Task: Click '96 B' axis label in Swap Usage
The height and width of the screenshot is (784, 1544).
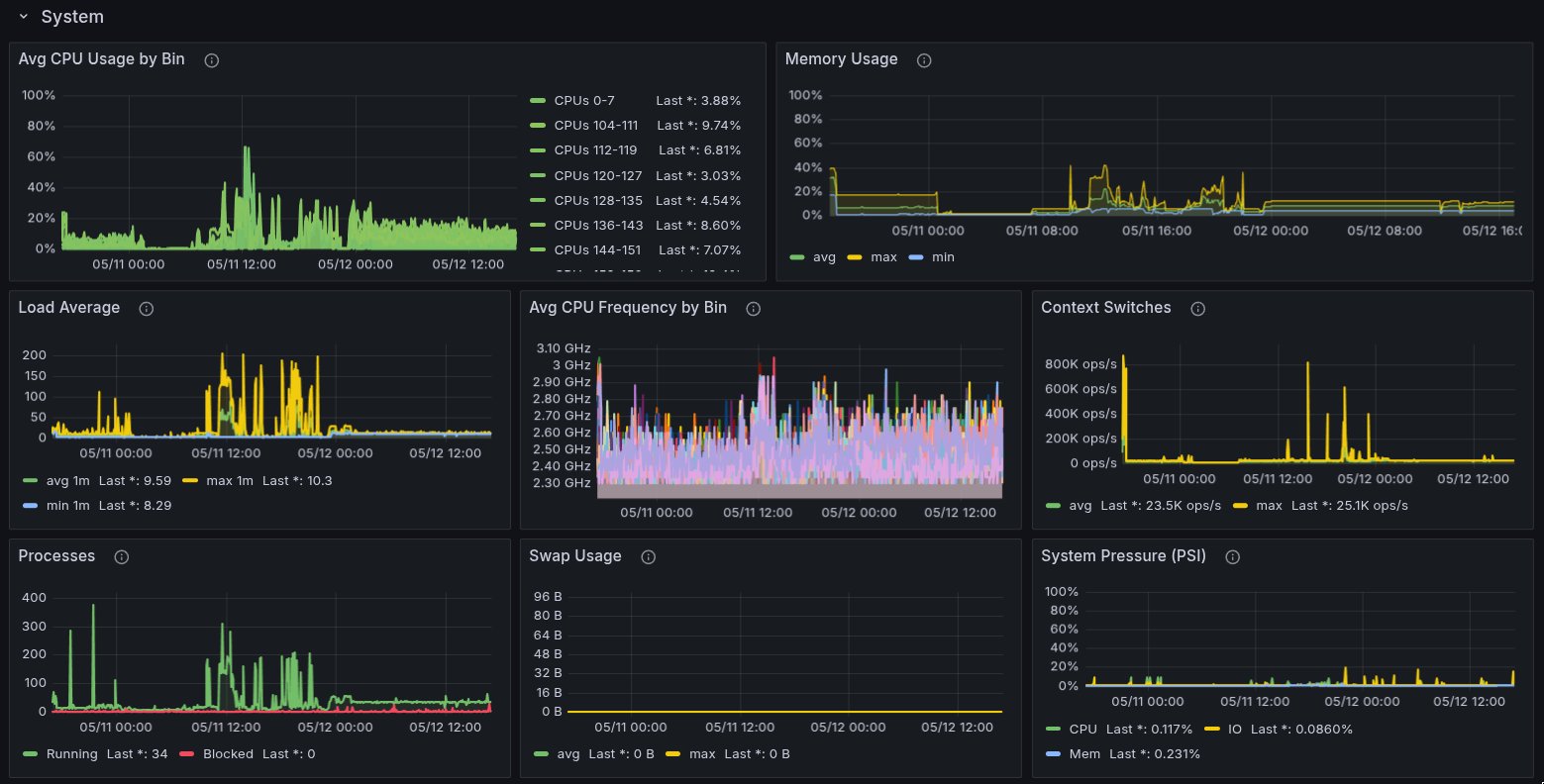Action: coord(548,597)
